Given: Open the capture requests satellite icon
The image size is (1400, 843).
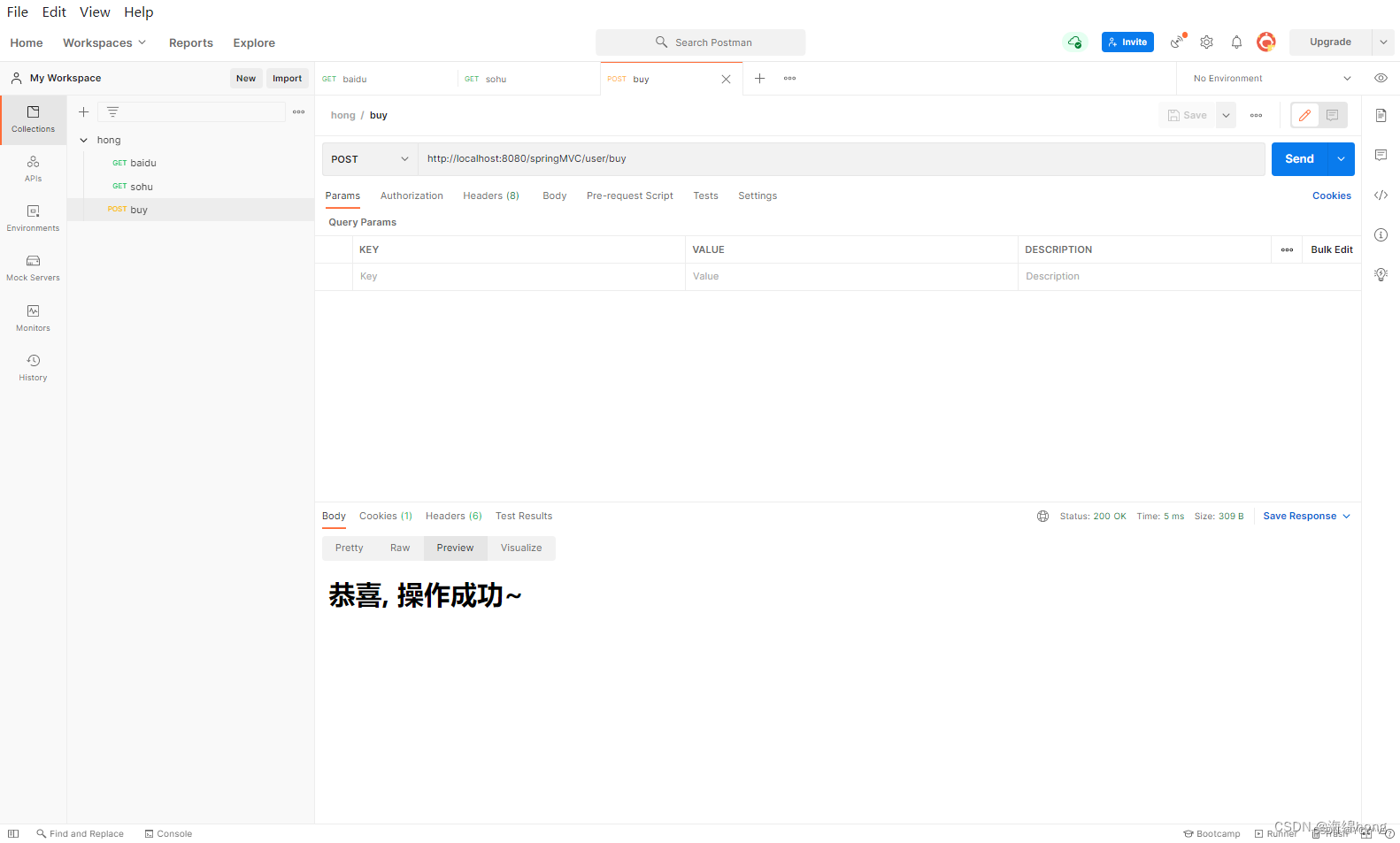Looking at the screenshot, I should [x=1177, y=42].
